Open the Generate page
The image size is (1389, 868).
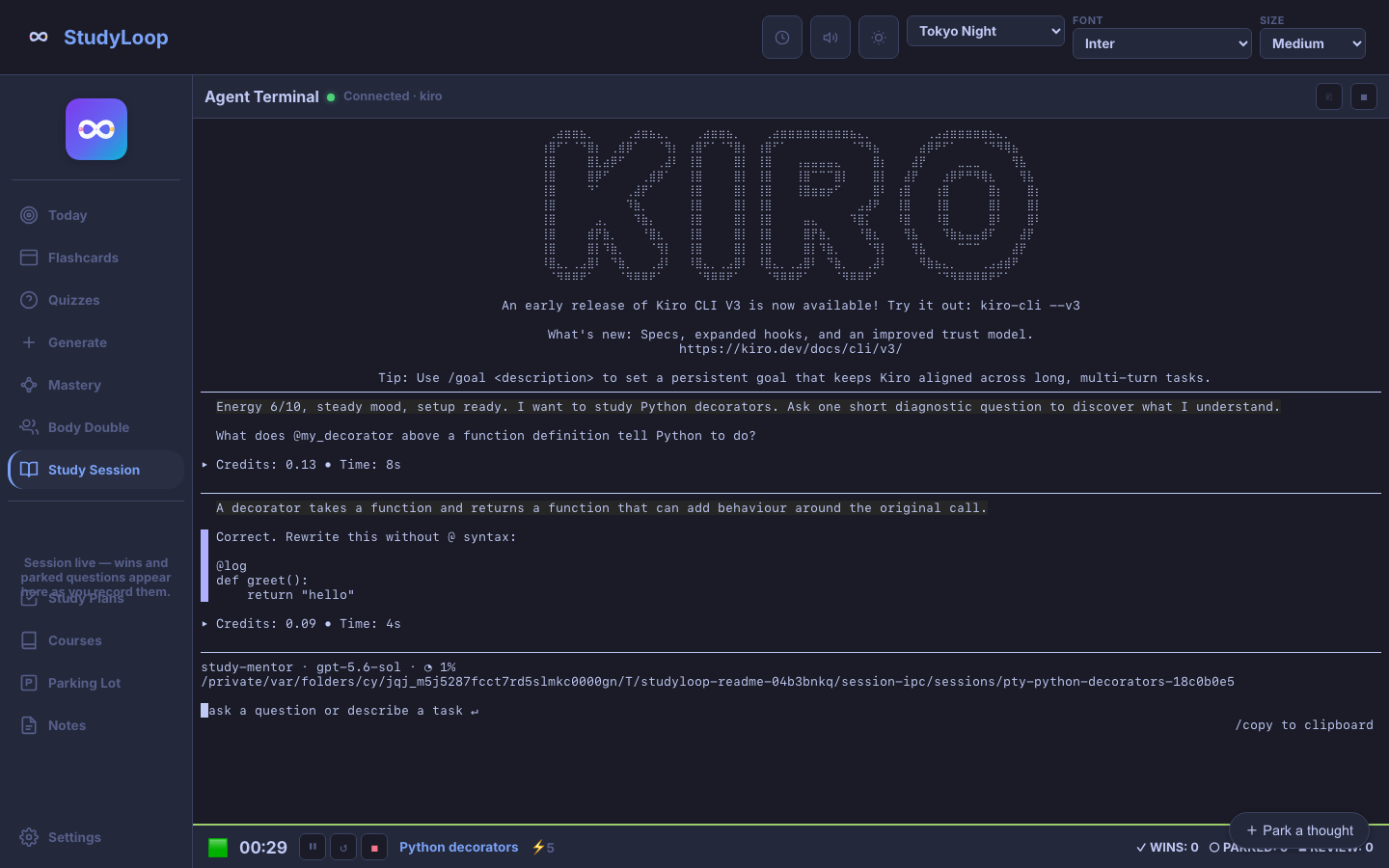(95, 342)
